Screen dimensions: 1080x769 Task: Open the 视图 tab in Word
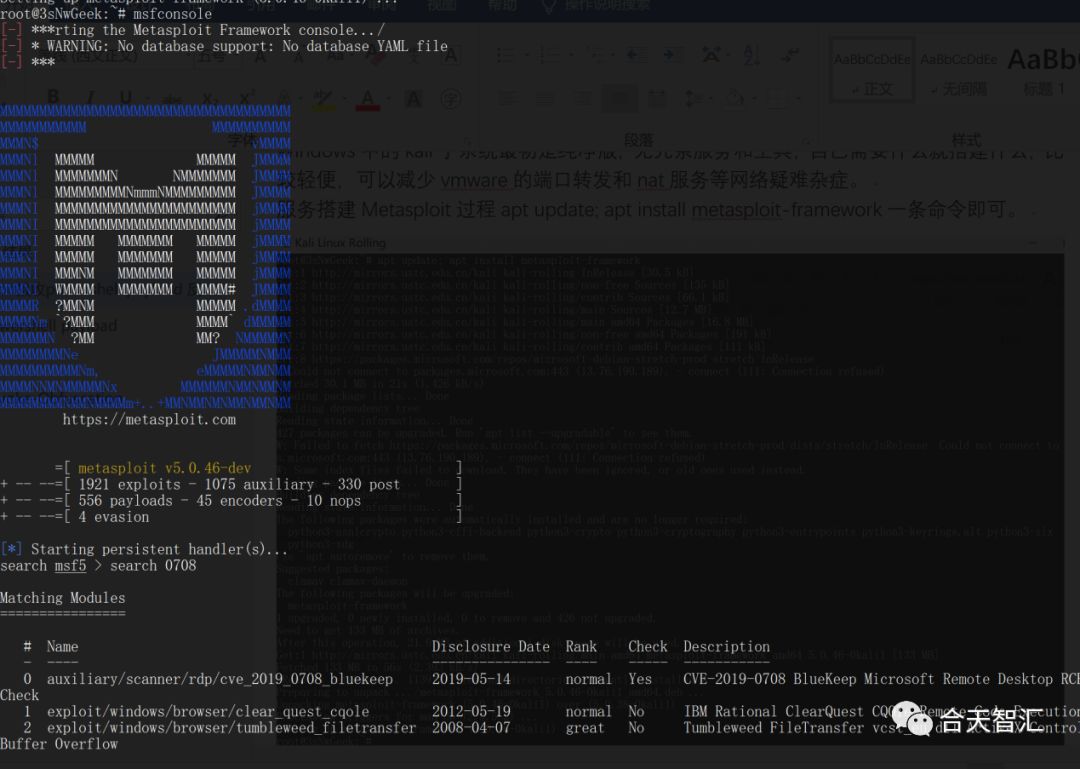pyautogui.click(x=442, y=6)
